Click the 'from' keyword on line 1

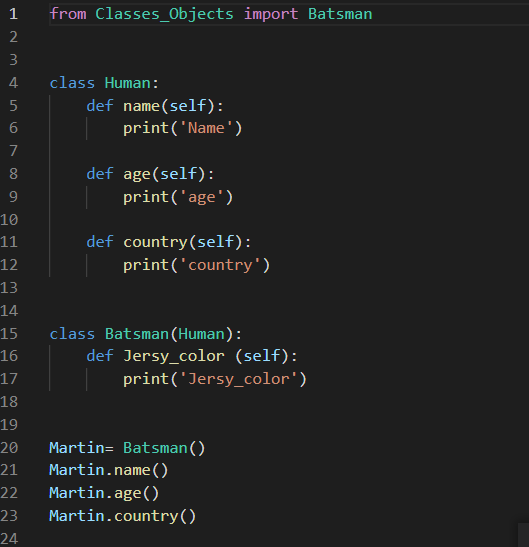tap(68, 14)
